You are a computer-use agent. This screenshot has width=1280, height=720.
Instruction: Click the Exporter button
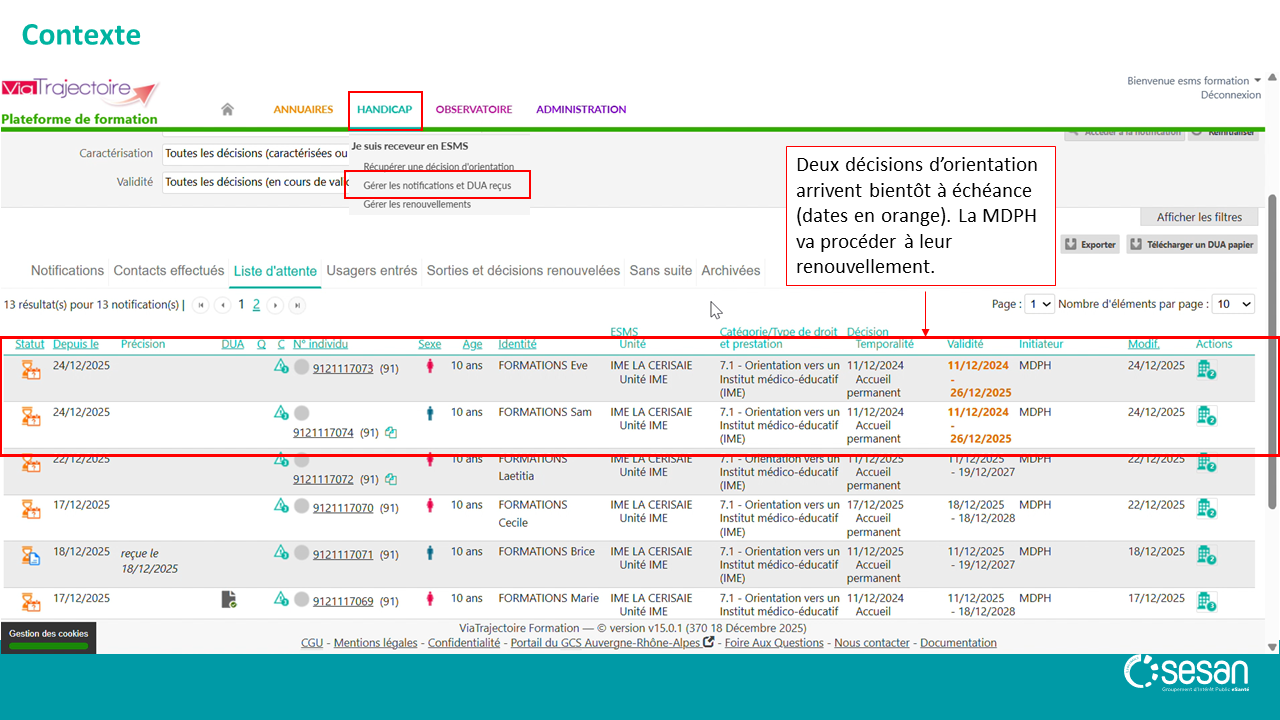pos(1090,244)
